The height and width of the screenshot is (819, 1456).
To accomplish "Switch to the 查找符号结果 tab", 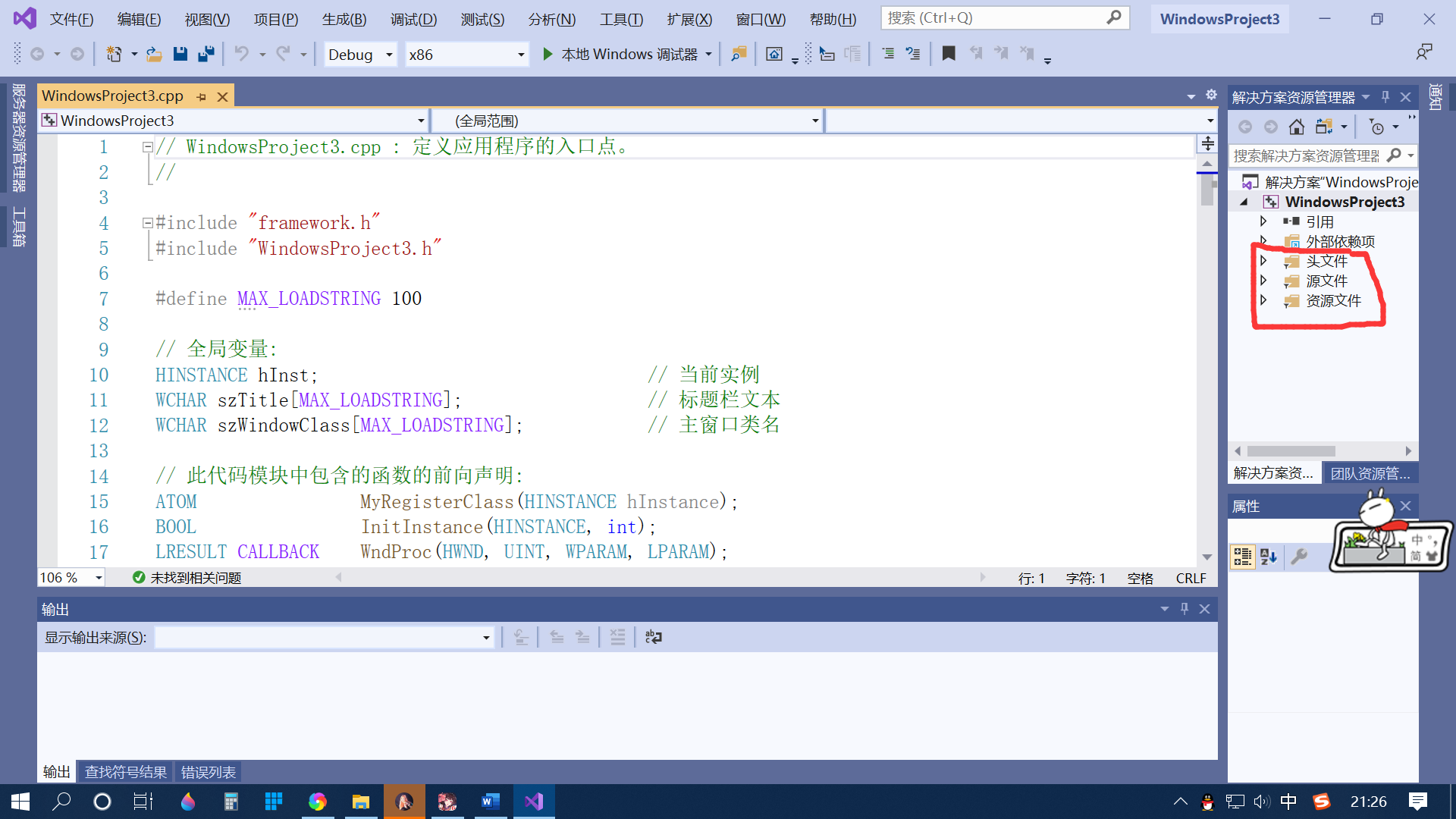I will 125,772.
